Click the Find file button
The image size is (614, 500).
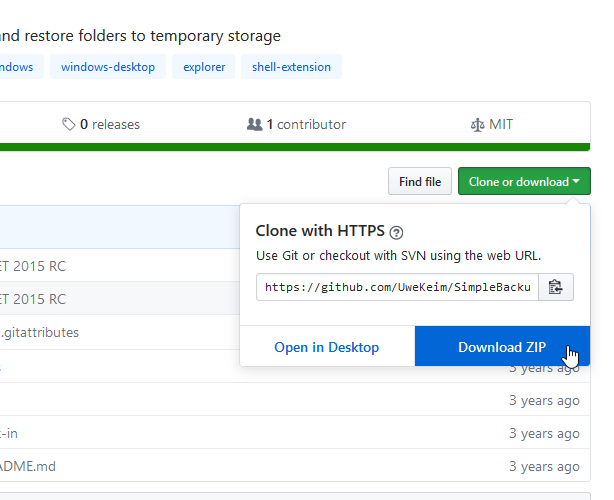(420, 181)
